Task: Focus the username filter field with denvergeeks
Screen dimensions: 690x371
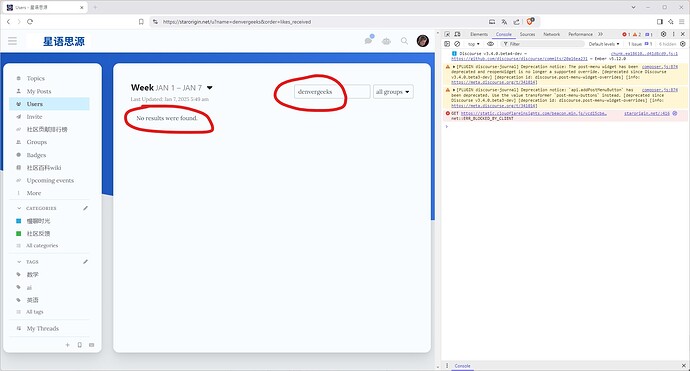Action: (x=332, y=92)
